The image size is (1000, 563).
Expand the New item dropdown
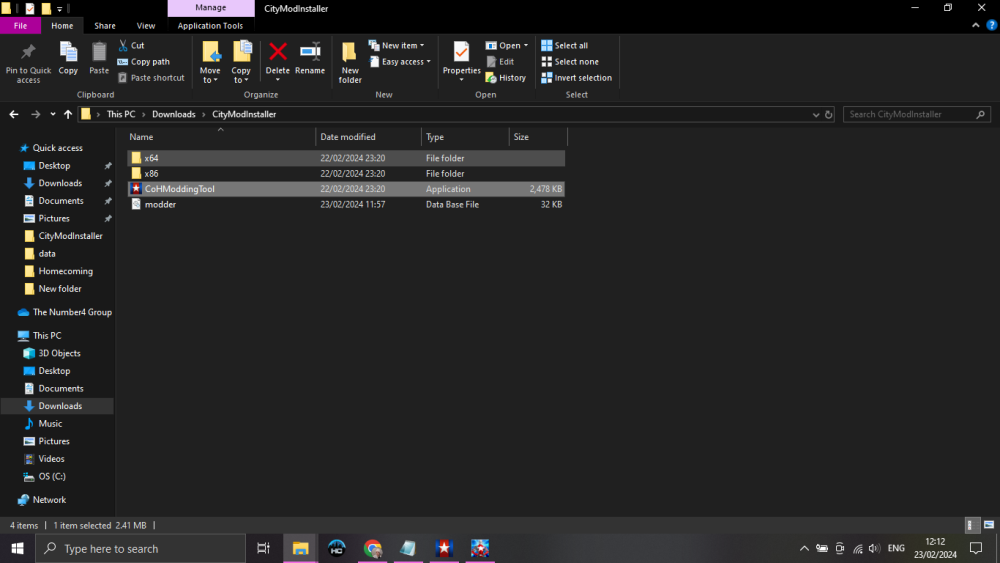tap(397, 45)
